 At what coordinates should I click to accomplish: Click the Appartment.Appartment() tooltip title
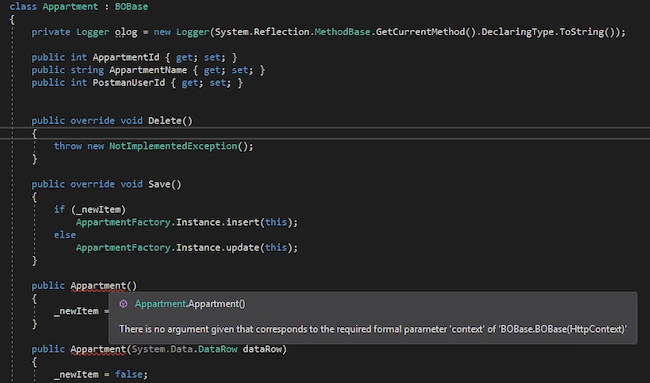190,304
